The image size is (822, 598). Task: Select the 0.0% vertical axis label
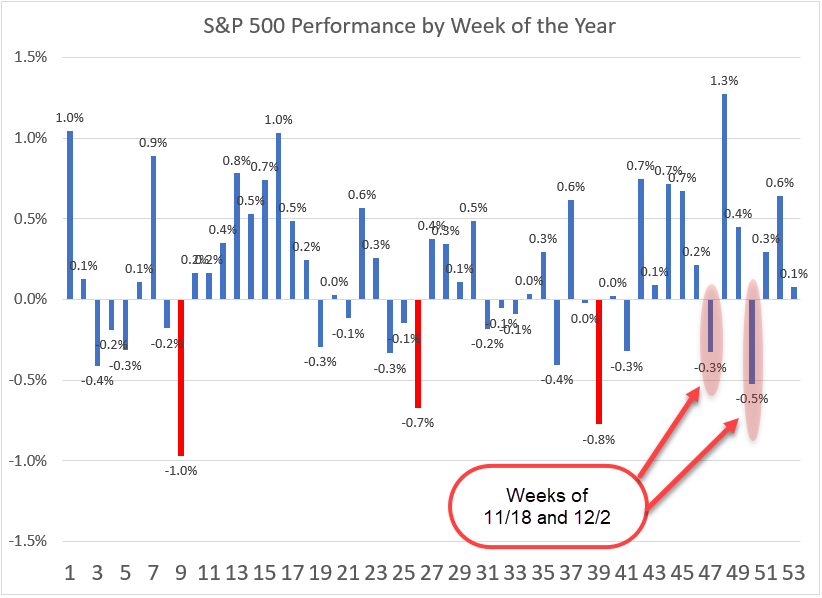coord(29,299)
